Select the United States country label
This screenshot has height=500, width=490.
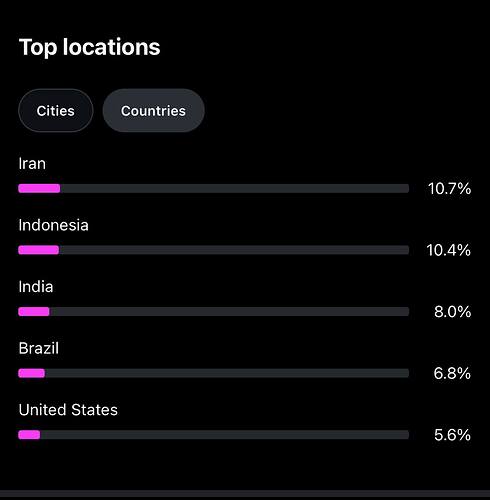[x=68, y=410]
